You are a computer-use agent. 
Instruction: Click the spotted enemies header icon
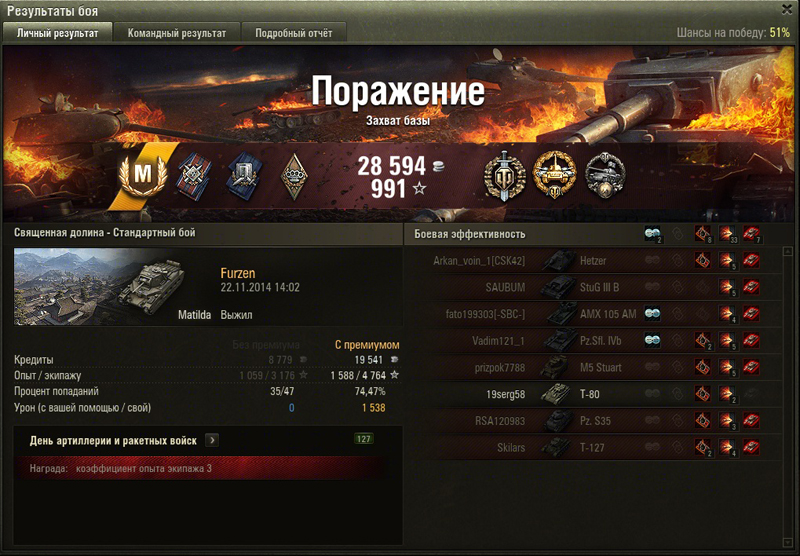(x=652, y=234)
